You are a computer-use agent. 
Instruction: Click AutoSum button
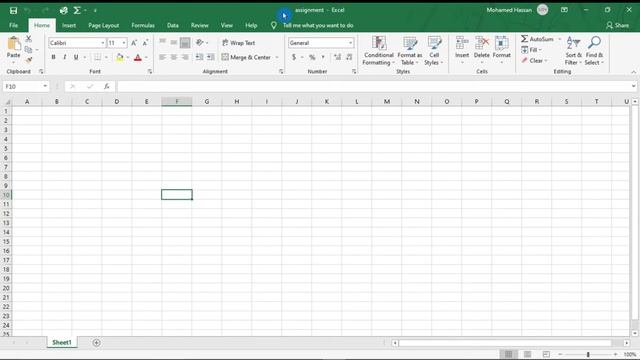tap(538, 39)
